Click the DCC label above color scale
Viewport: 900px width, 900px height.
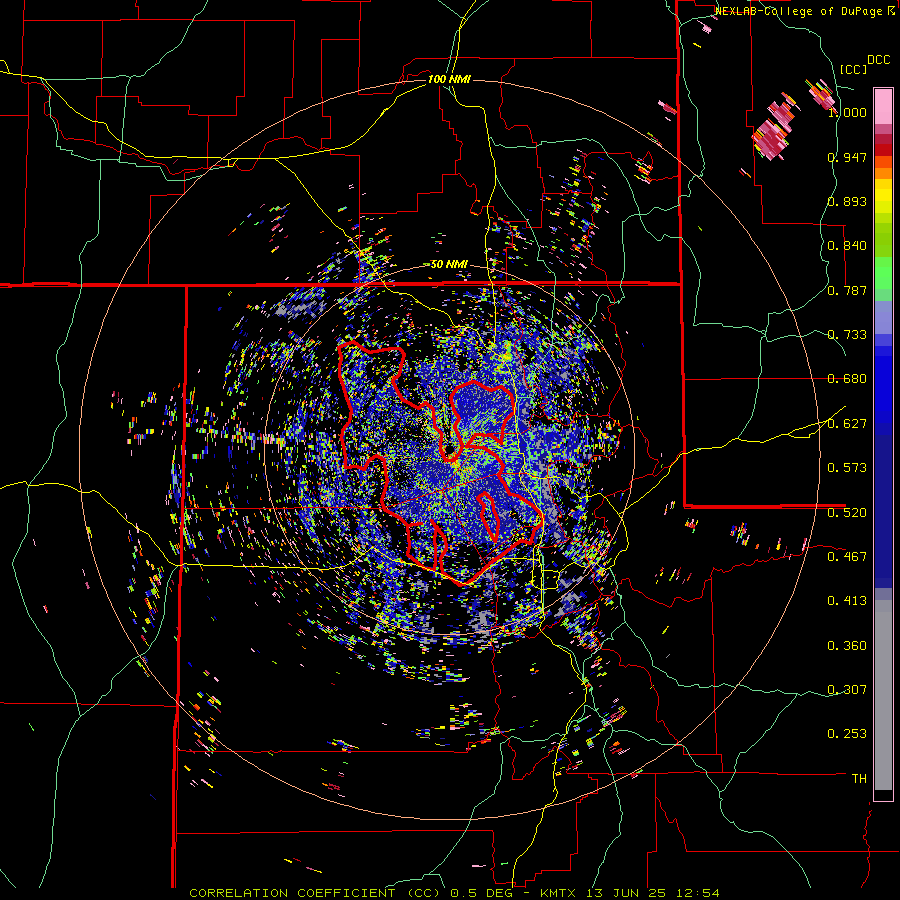click(878, 60)
